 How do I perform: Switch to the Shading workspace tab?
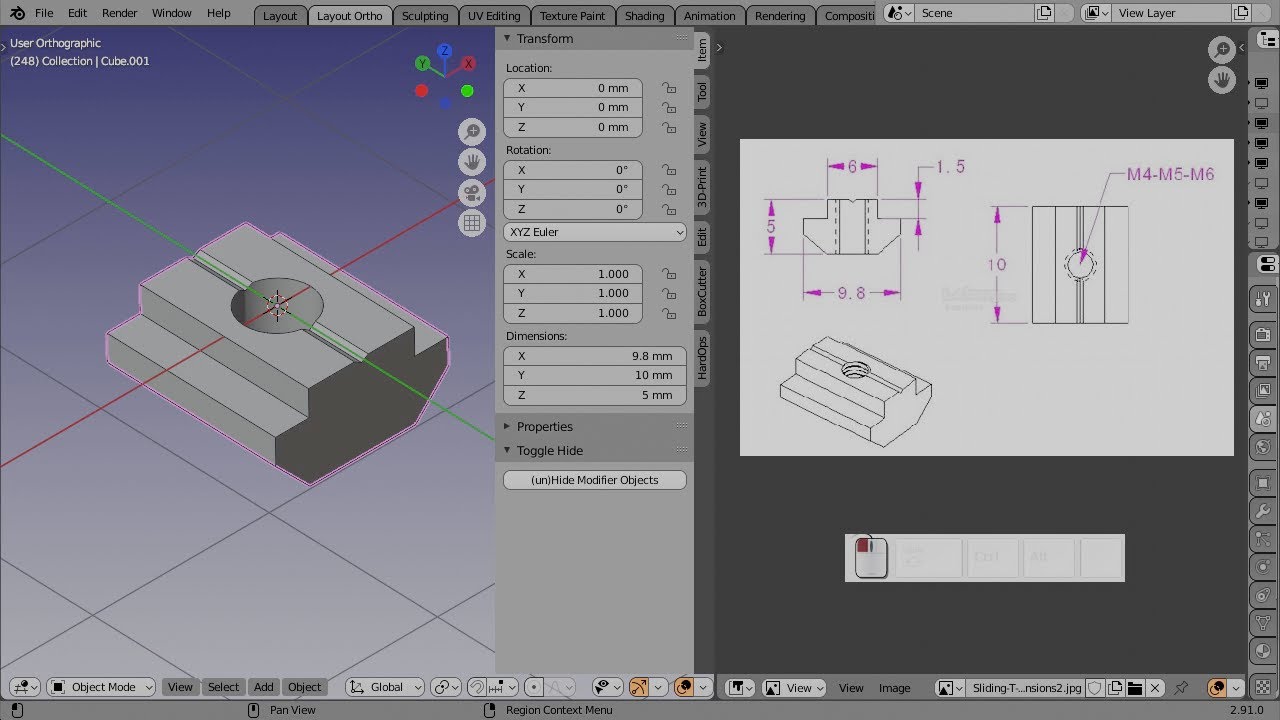(x=644, y=16)
